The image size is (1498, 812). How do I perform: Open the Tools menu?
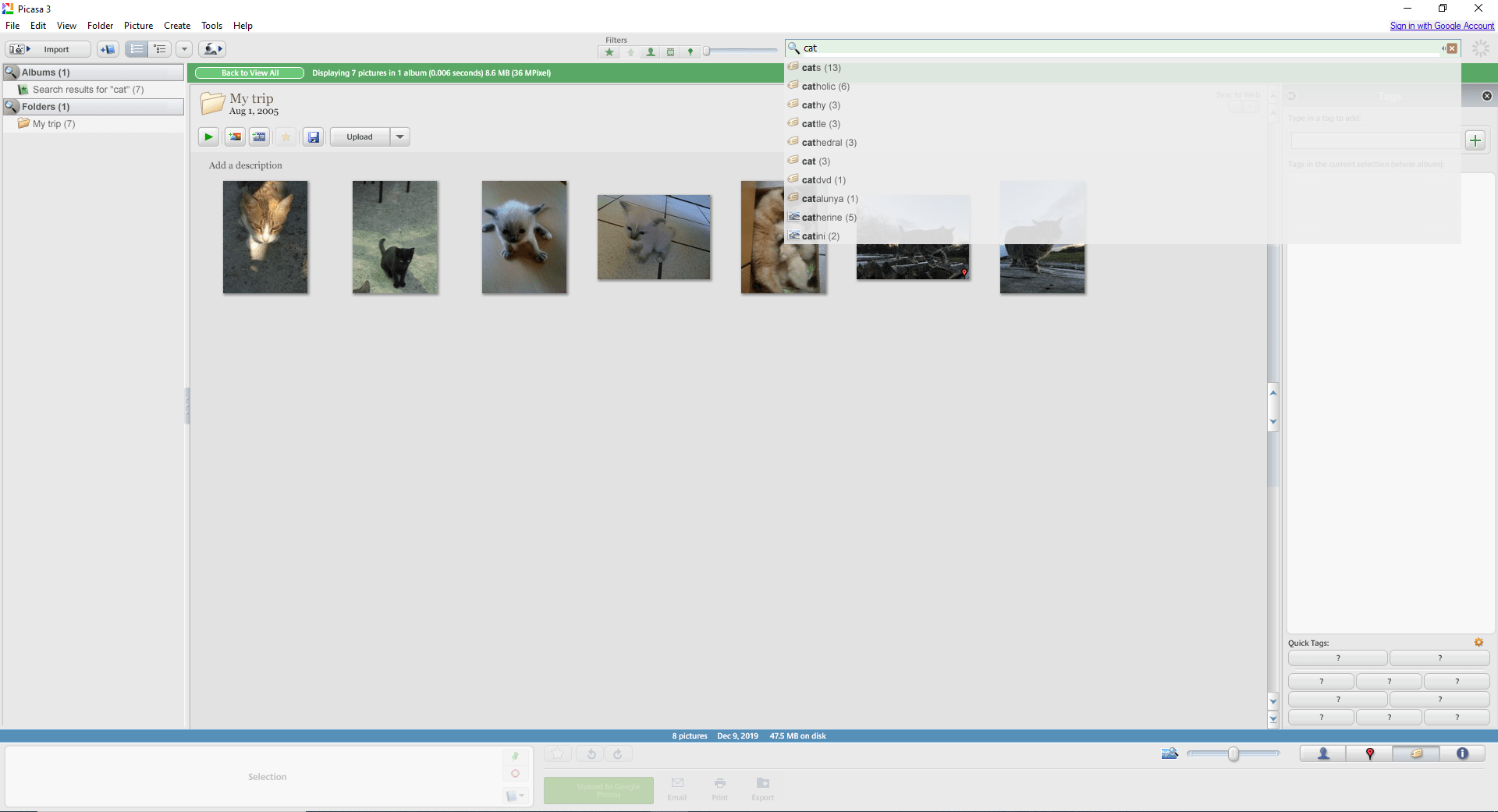coord(211,26)
